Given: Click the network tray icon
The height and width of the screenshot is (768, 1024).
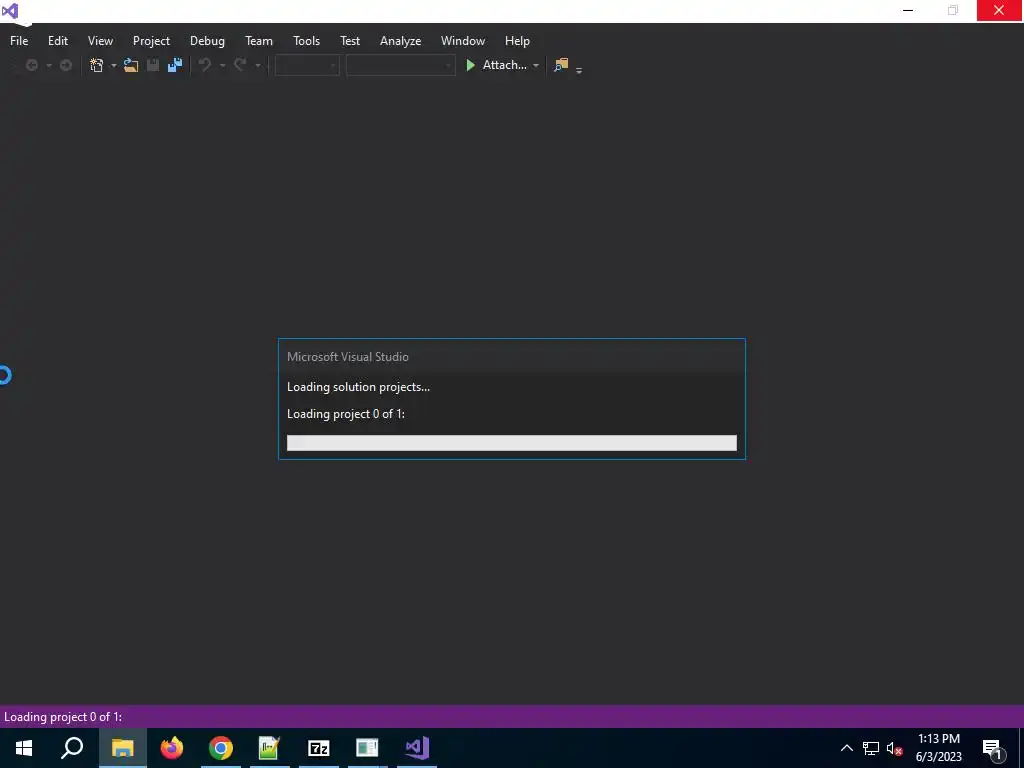Looking at the screenshot, I should pyautogui.click(x=871, y=748).
